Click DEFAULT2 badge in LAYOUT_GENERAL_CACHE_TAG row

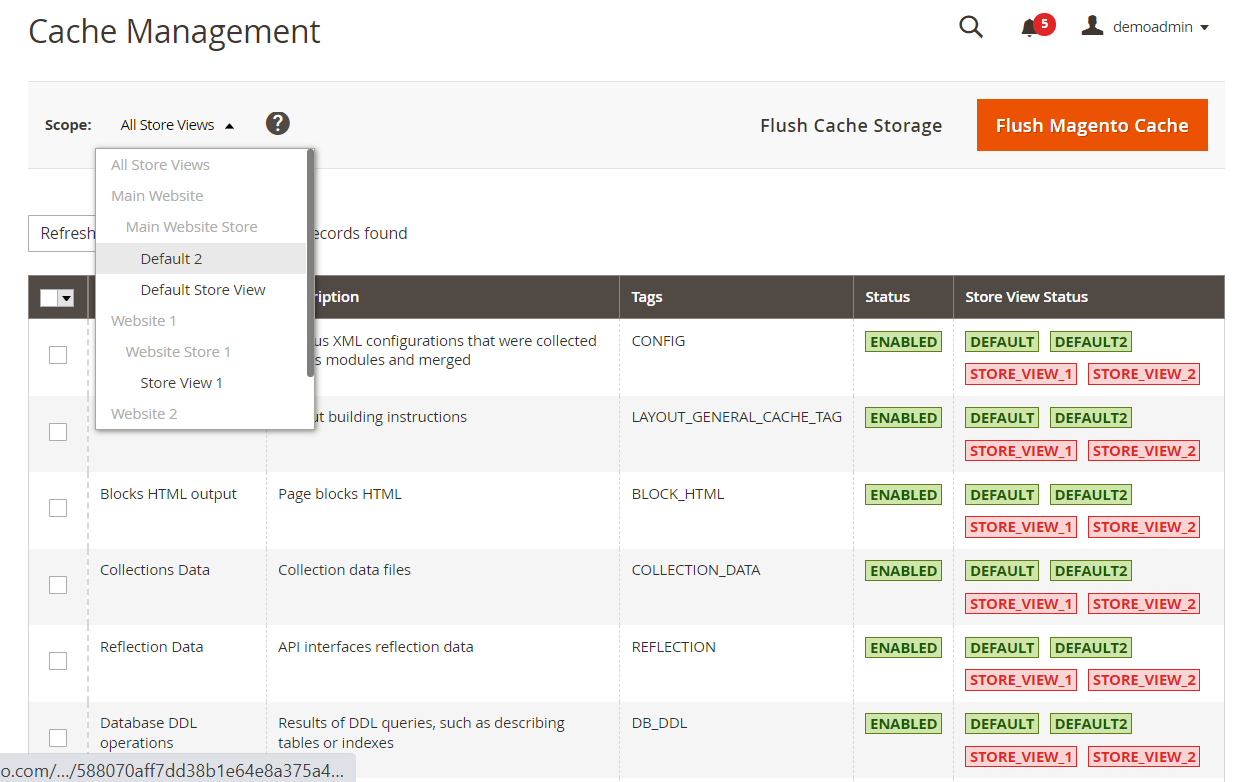(x=1091, y=418)
